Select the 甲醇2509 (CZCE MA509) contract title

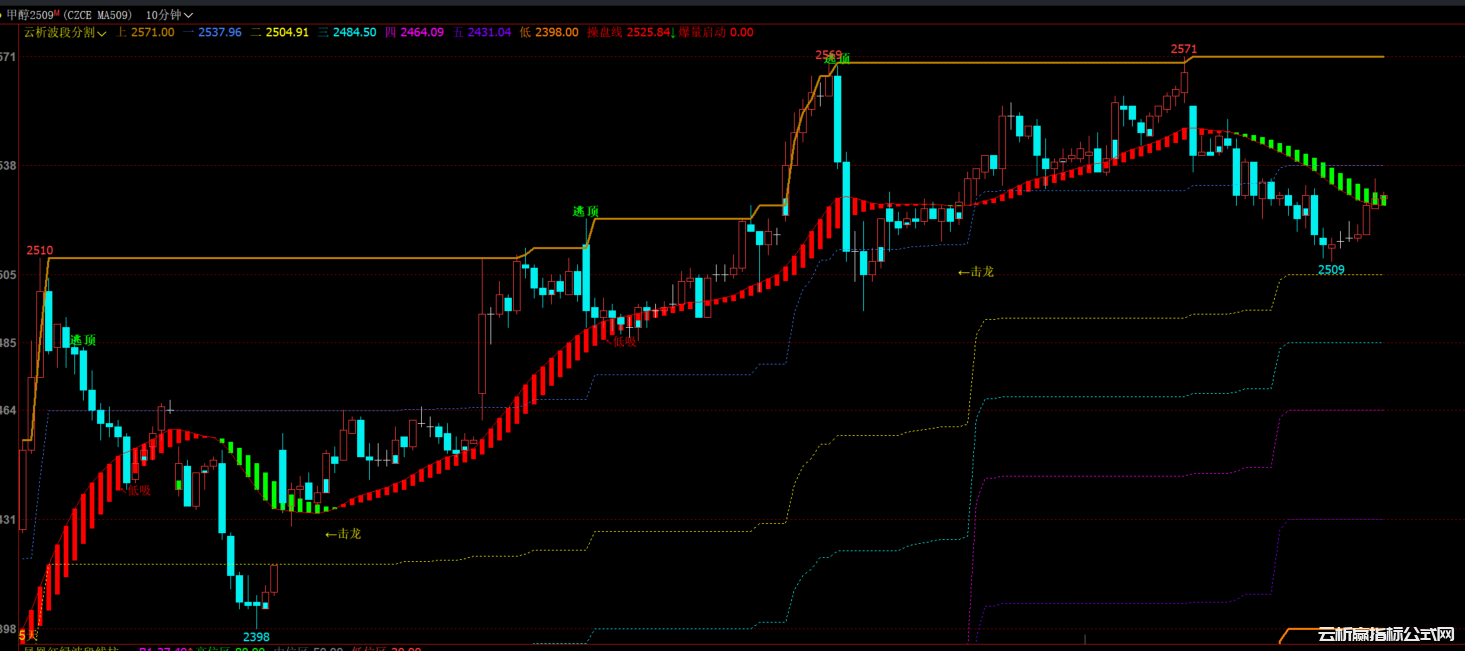(69, 15)
